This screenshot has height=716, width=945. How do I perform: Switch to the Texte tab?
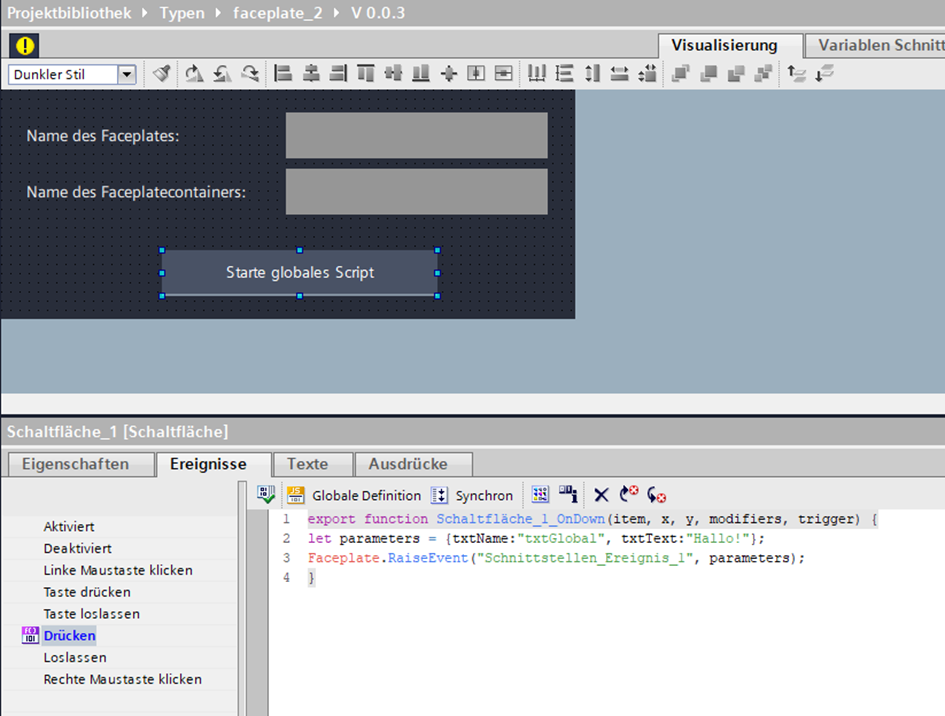[x=307, y=464]
